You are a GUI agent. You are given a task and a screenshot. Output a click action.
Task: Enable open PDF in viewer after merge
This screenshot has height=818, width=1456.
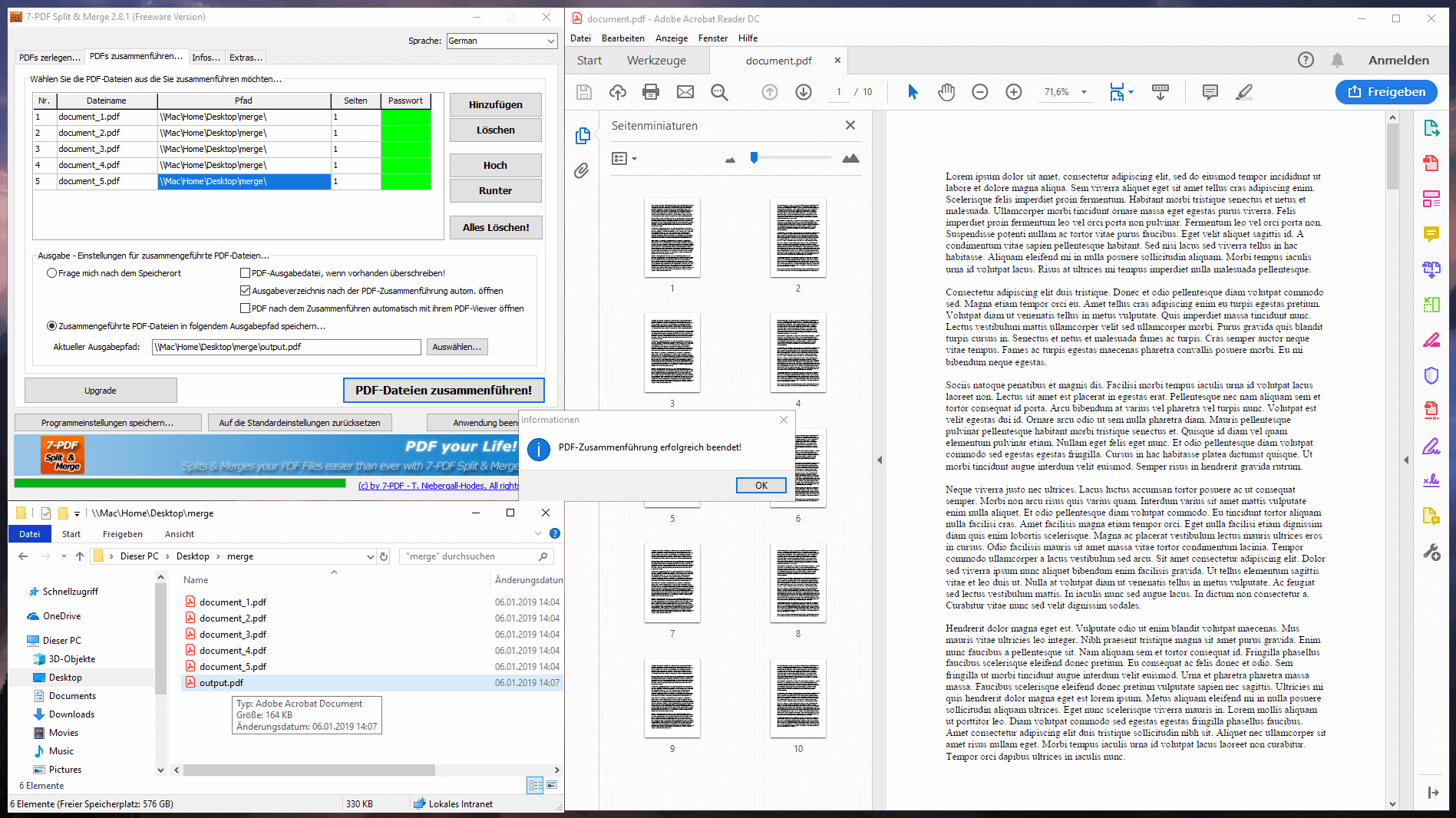(246, 308)
